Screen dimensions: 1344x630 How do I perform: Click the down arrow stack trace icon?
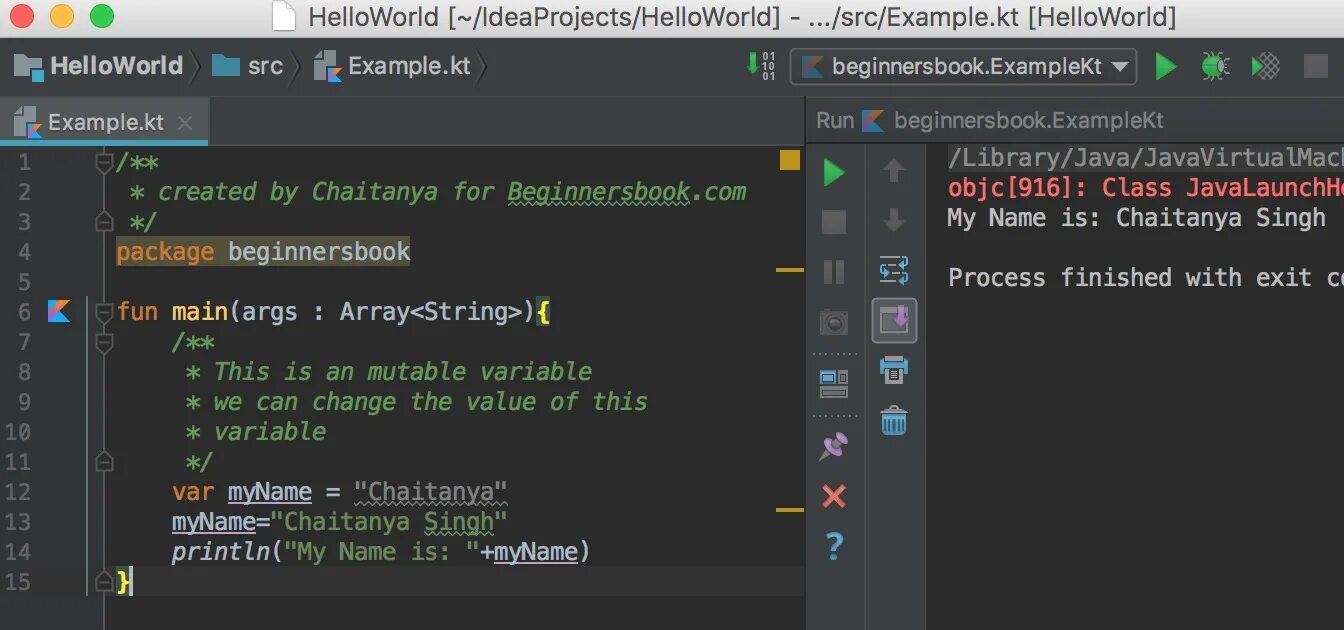click(x=894, y=220)
